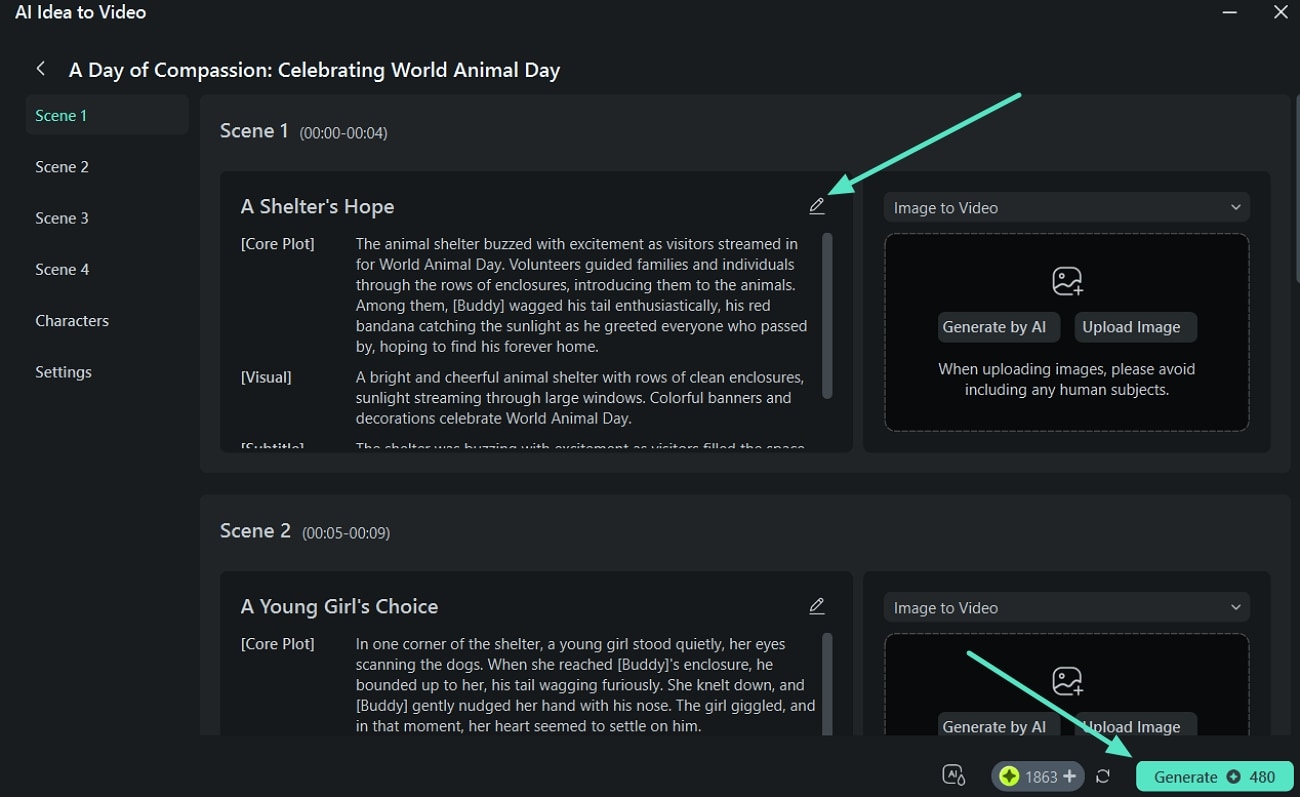Select Scene 1 in the sidebar
This screenshot has width=1300, height=797.
pos(107,115)
